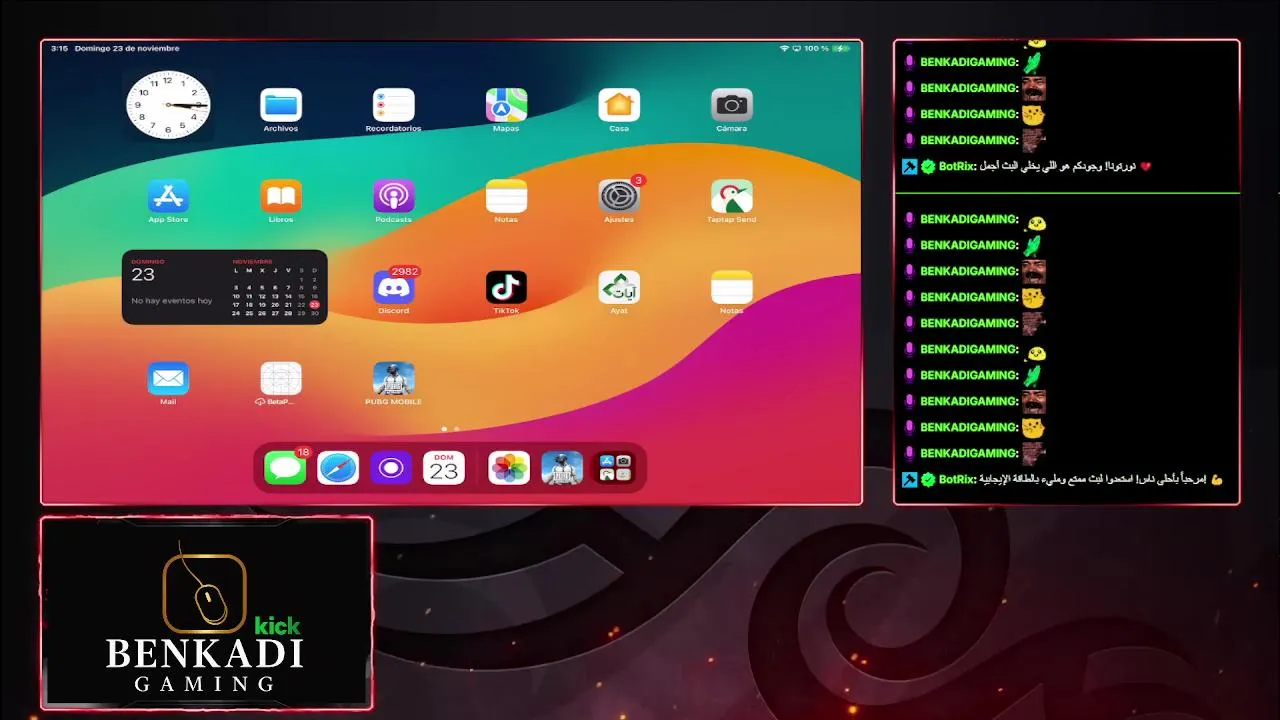Open the Notas app beside Podcasts
The height and width of the screenshot is (720, 1280).
point(506,196)
